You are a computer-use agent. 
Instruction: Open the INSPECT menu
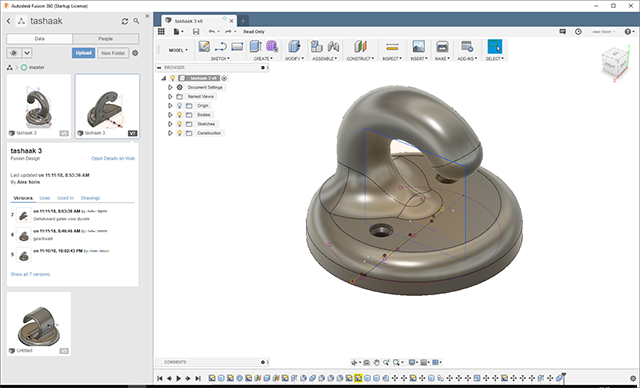tap(392, 59)
